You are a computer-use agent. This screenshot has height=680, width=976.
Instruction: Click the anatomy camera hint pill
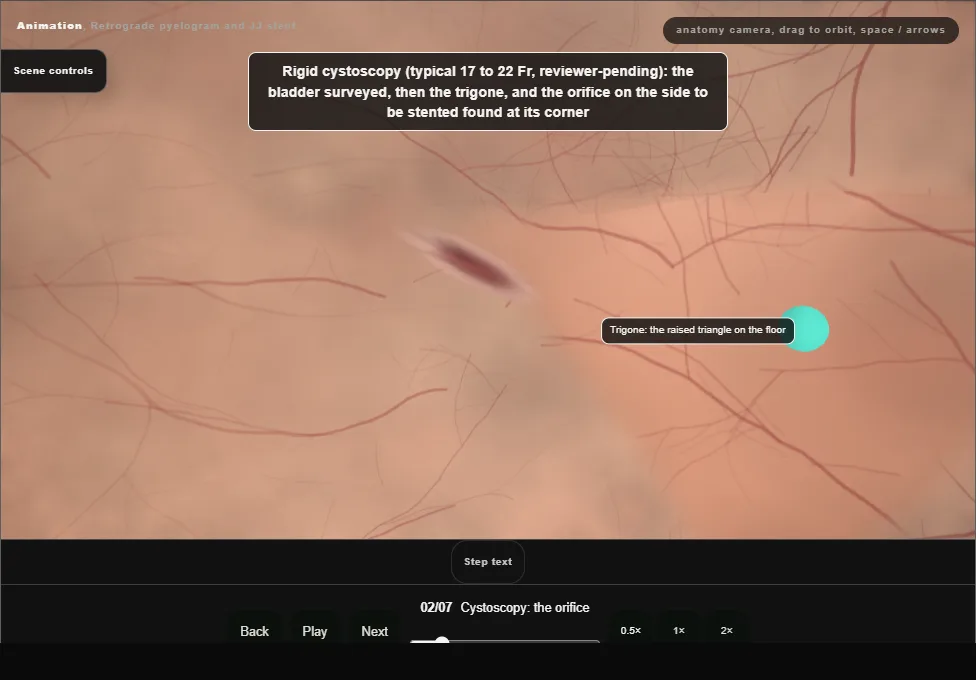(x=810, y=30)
